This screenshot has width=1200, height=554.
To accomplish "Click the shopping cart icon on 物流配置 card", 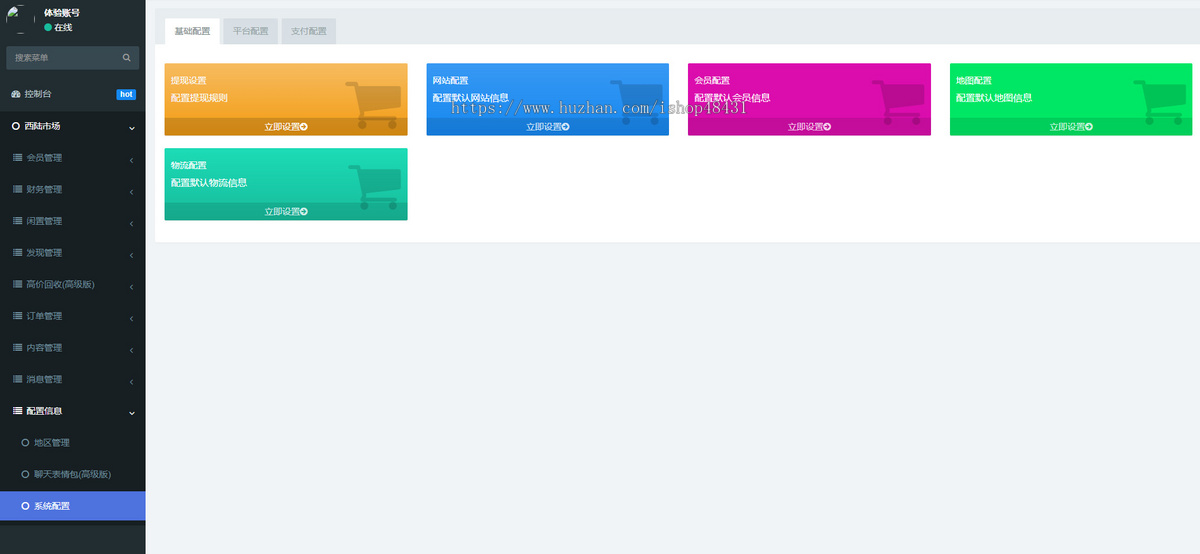I will pos(376,186).
